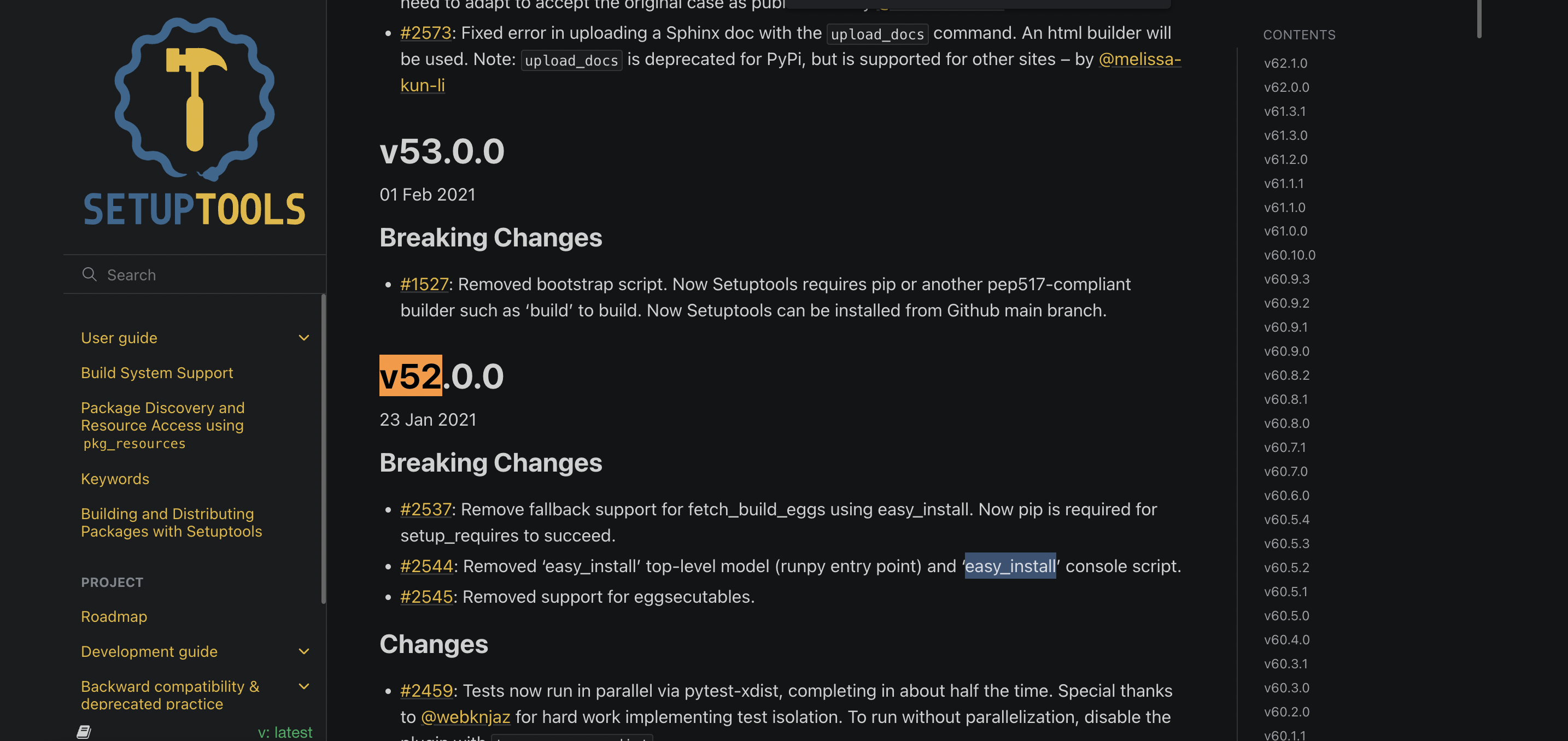The image size is (1568, 741).
Task: Visit the @webknjaz profile link
Action: [465, 716]
